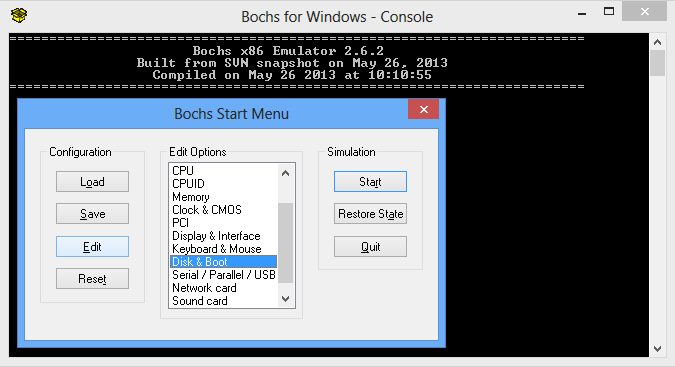Select CPUID in Edit Options list
This screenshot has height=367, width=675.
click(x=224, y=184)
